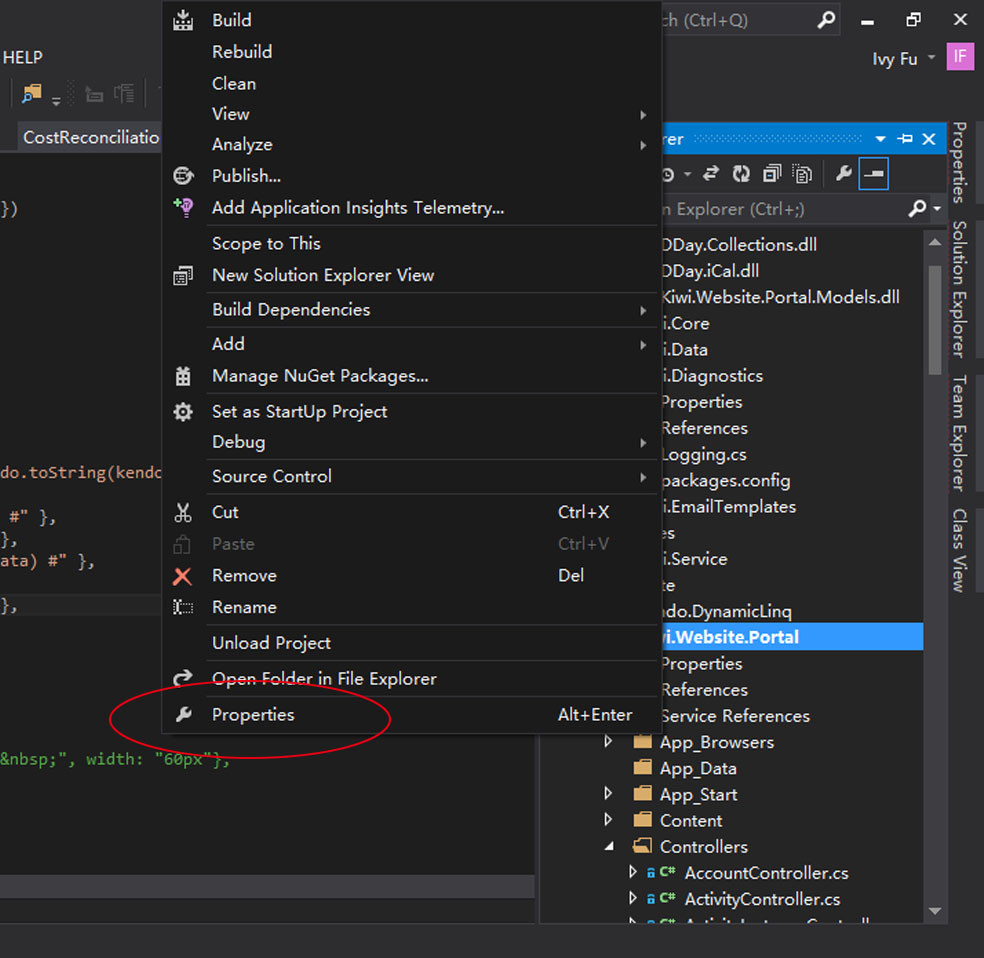Viewport: 984px width, 958px height.
Task: Open the search options dropdown arrow
Action: (x=938, y=208)
